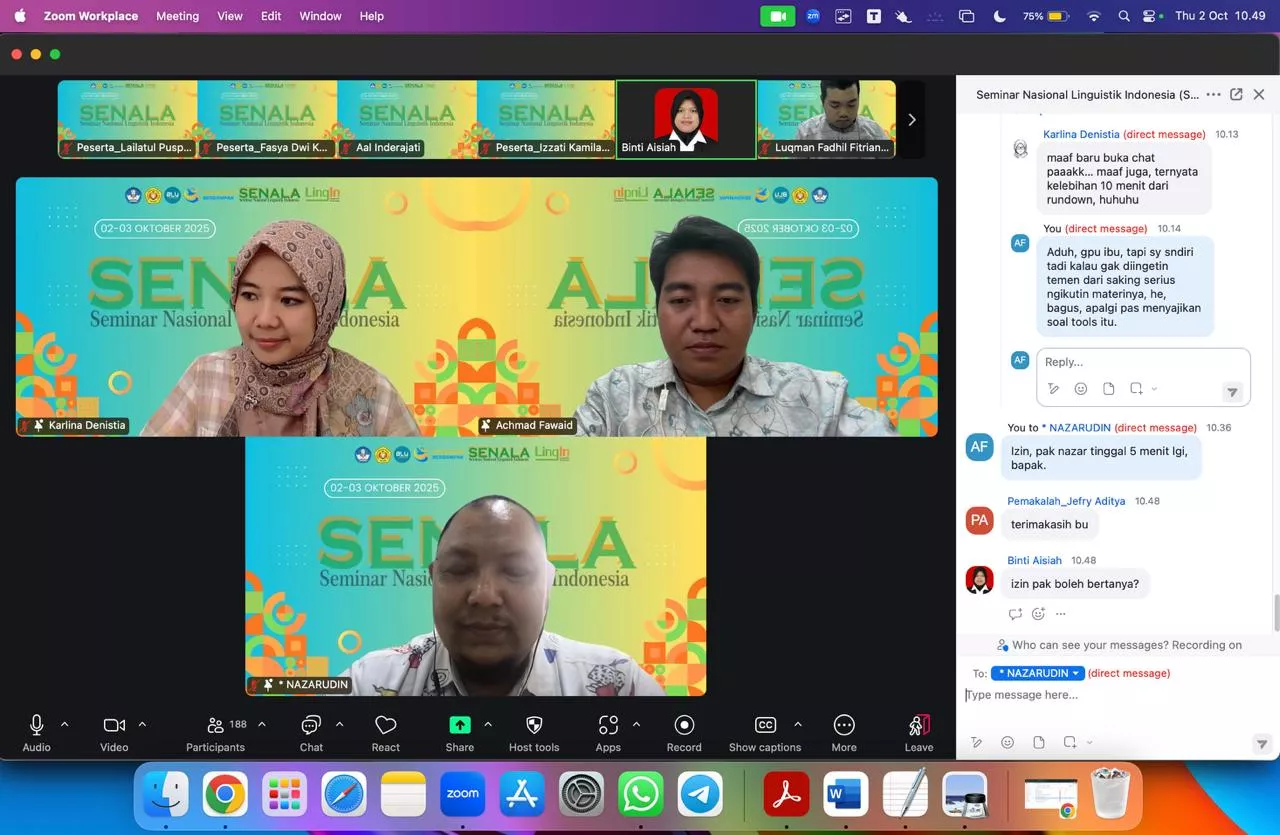Screen dimensions: 1280x835
Task: Open Host tools shield
Action: point(534,733)
